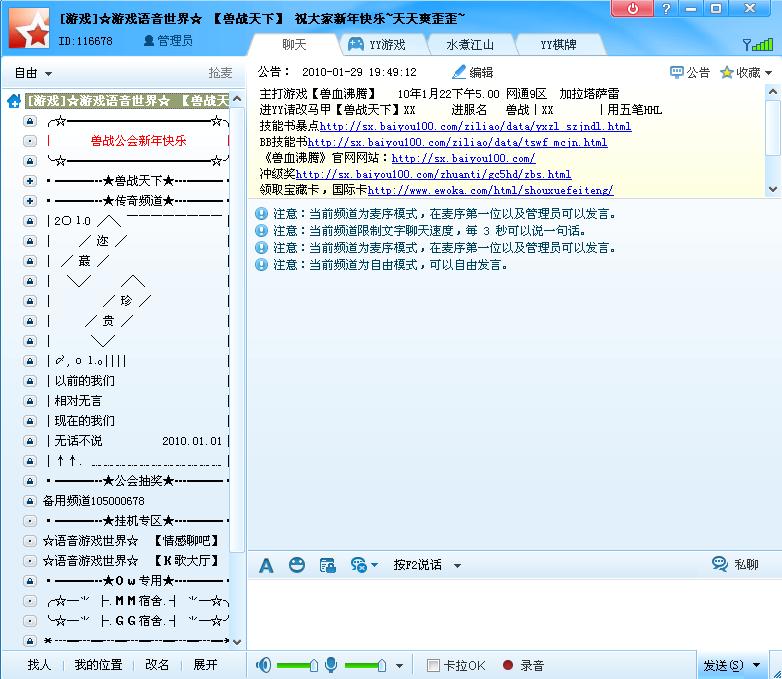Mute the microphone icon
The height and width of the screenshot is (679, 782).
[x=331, y=665]
